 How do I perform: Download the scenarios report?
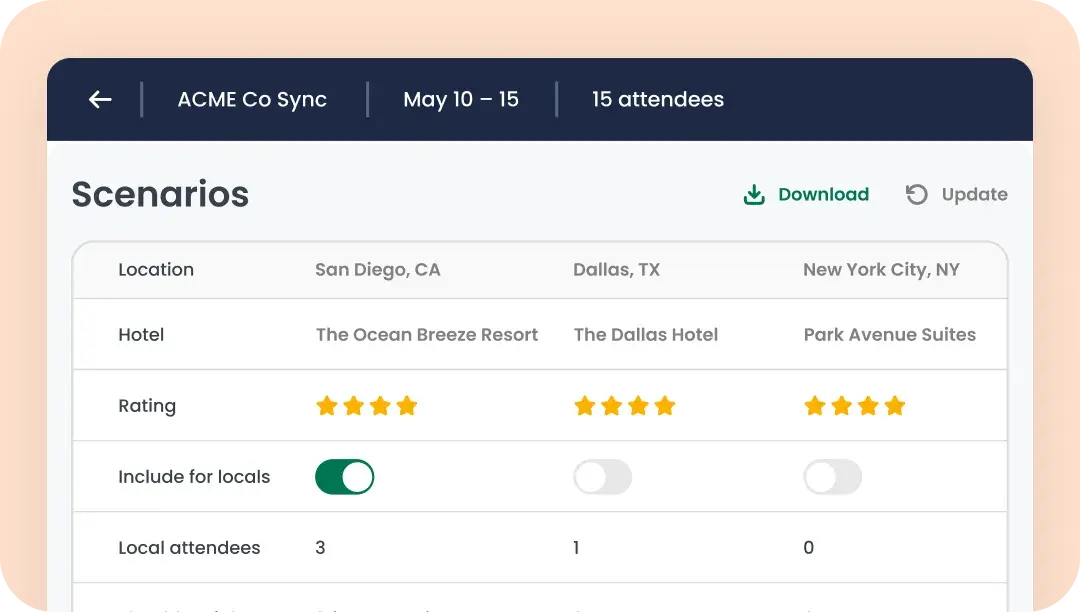point(807,195)
